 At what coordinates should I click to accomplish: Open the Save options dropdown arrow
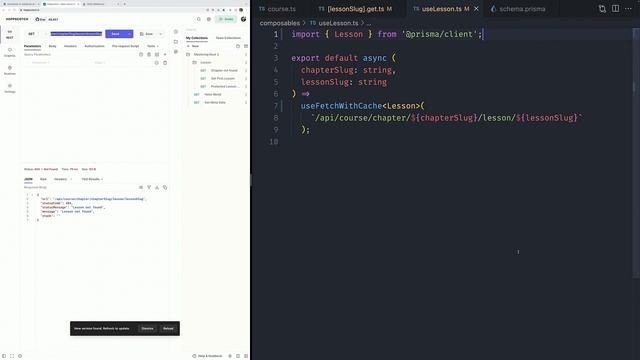(x=161, y=34)
